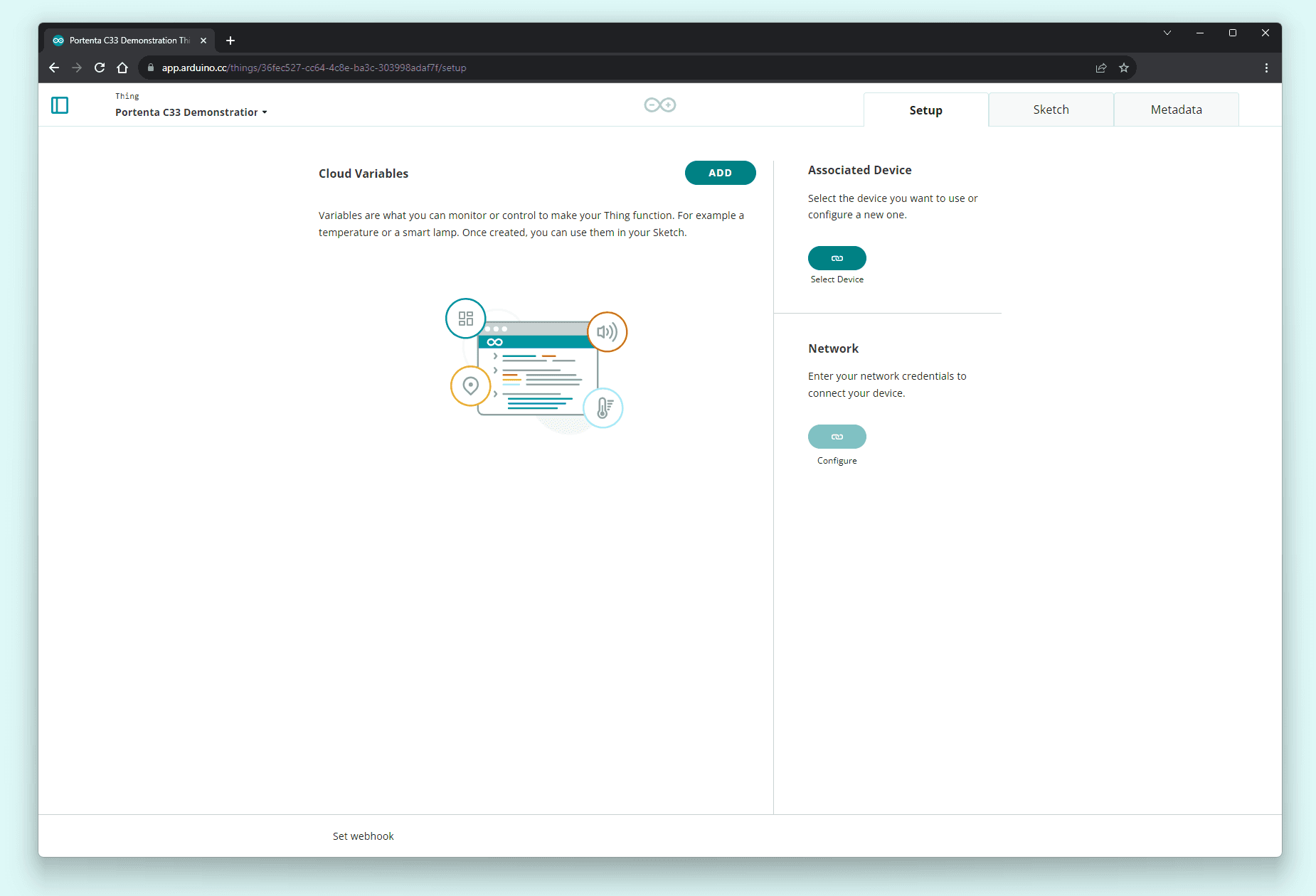Viewport: 1316px width, 896px height.
Task: Open the Set webhook option
Action: tap(364, 836)
